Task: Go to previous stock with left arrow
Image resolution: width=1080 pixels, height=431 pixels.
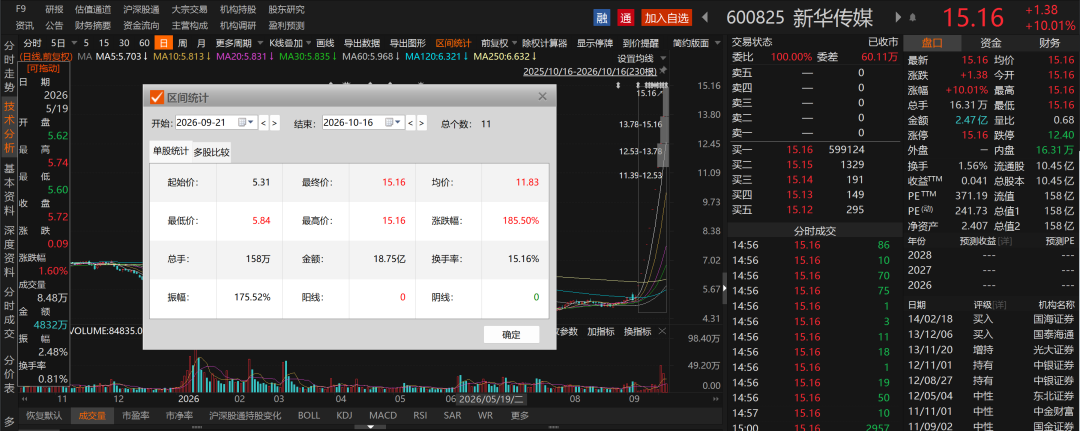Action: 705,17
